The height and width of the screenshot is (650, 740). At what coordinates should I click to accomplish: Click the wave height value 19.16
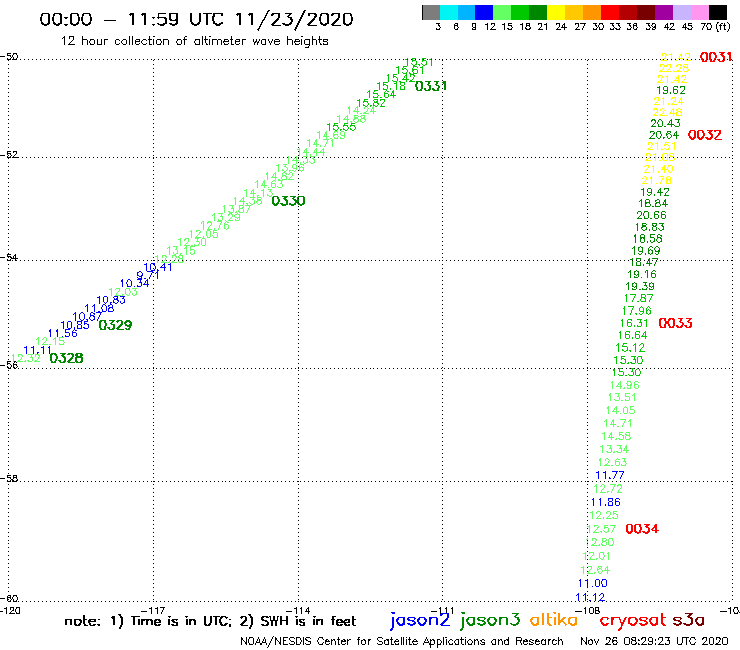coord(642,274)
